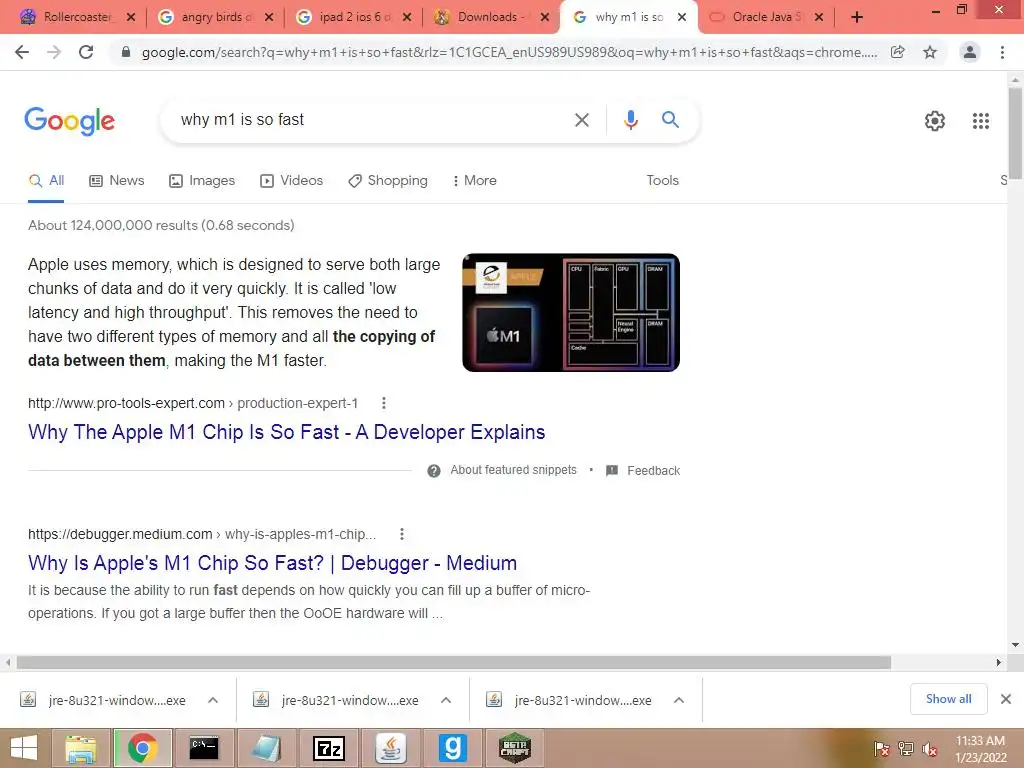Click the Google logo
This screenshot has width=1024, height=768.
[x=69, y=121]
